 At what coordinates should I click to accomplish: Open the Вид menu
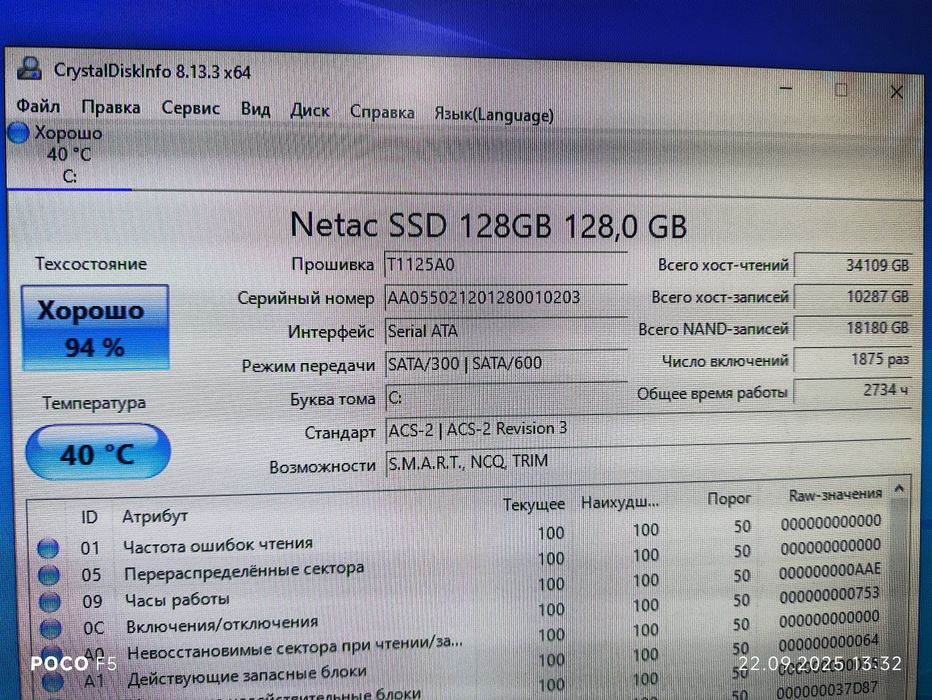(256, 109)
